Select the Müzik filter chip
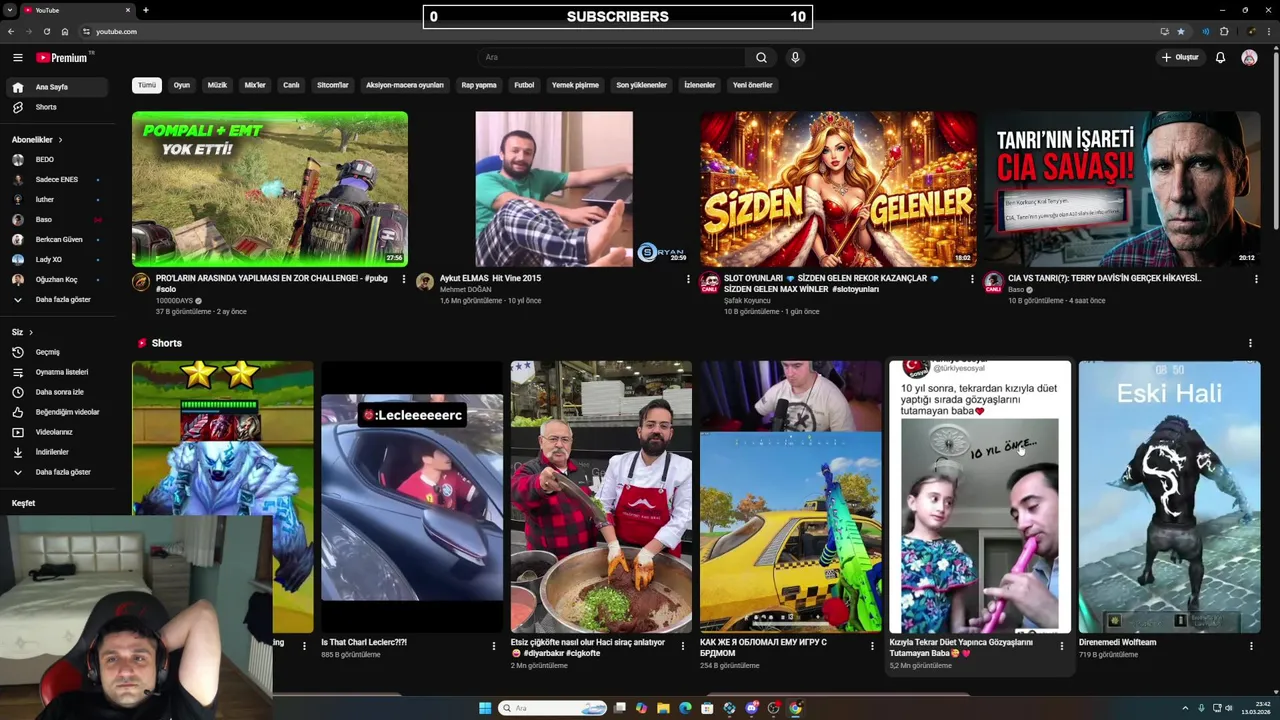The height and width of the screenshot is (720, 1280). (217, 85)
